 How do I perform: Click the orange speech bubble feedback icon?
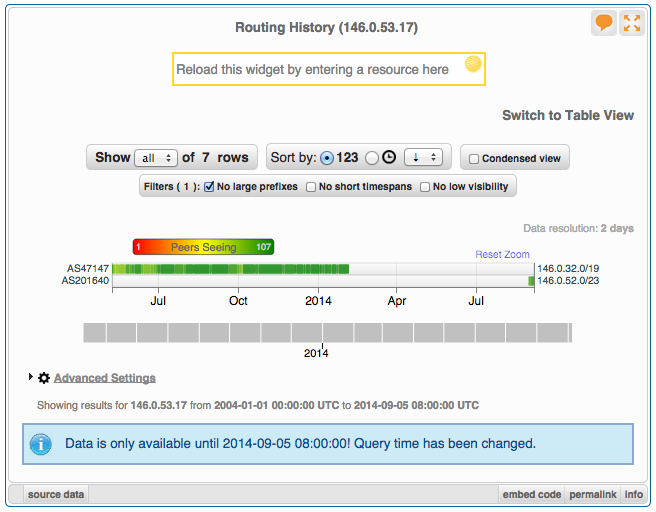click(x=603, y=23)
